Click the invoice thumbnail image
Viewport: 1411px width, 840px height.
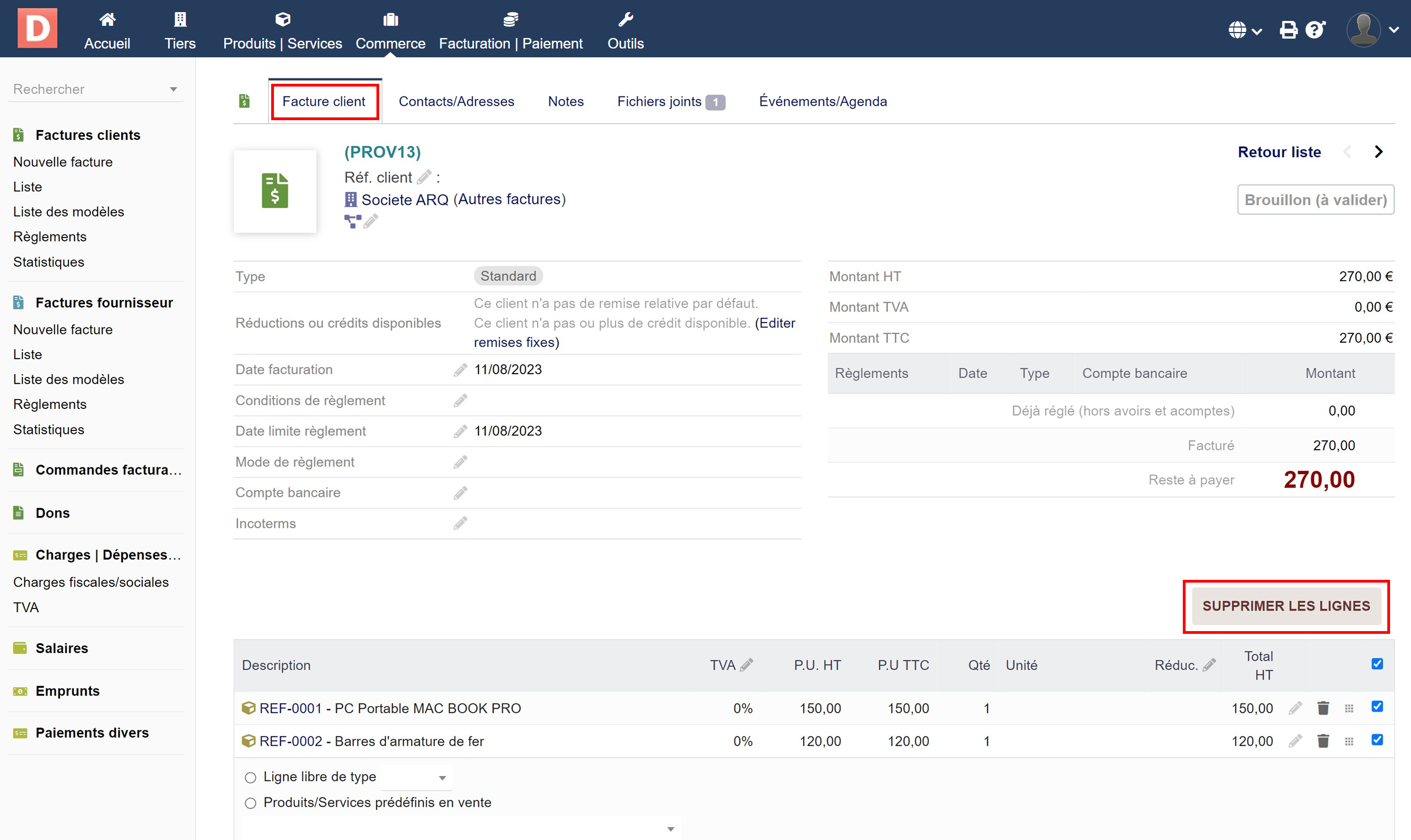(x=275, y=191)
